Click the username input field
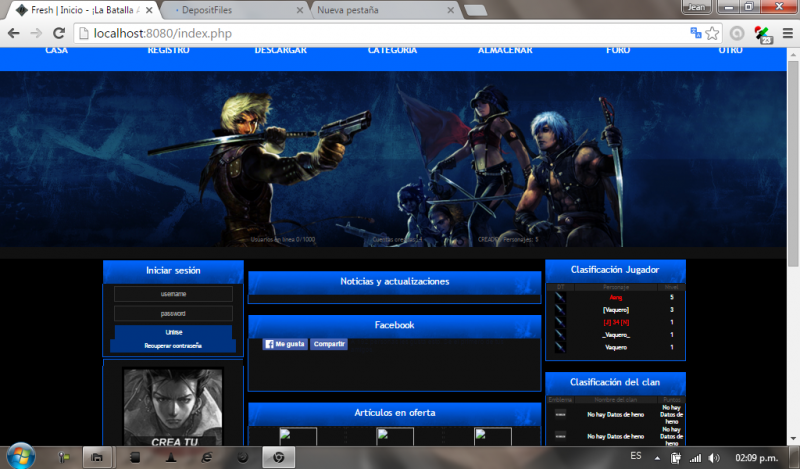This screenshot has width=800, height=469. pos(173,294)
